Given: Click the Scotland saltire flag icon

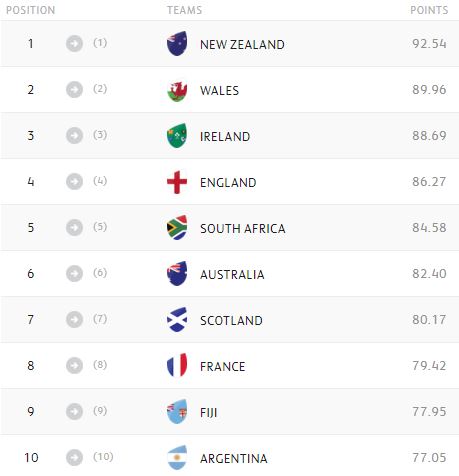Looking at the screenshot, I should click(x=177, y=320).
